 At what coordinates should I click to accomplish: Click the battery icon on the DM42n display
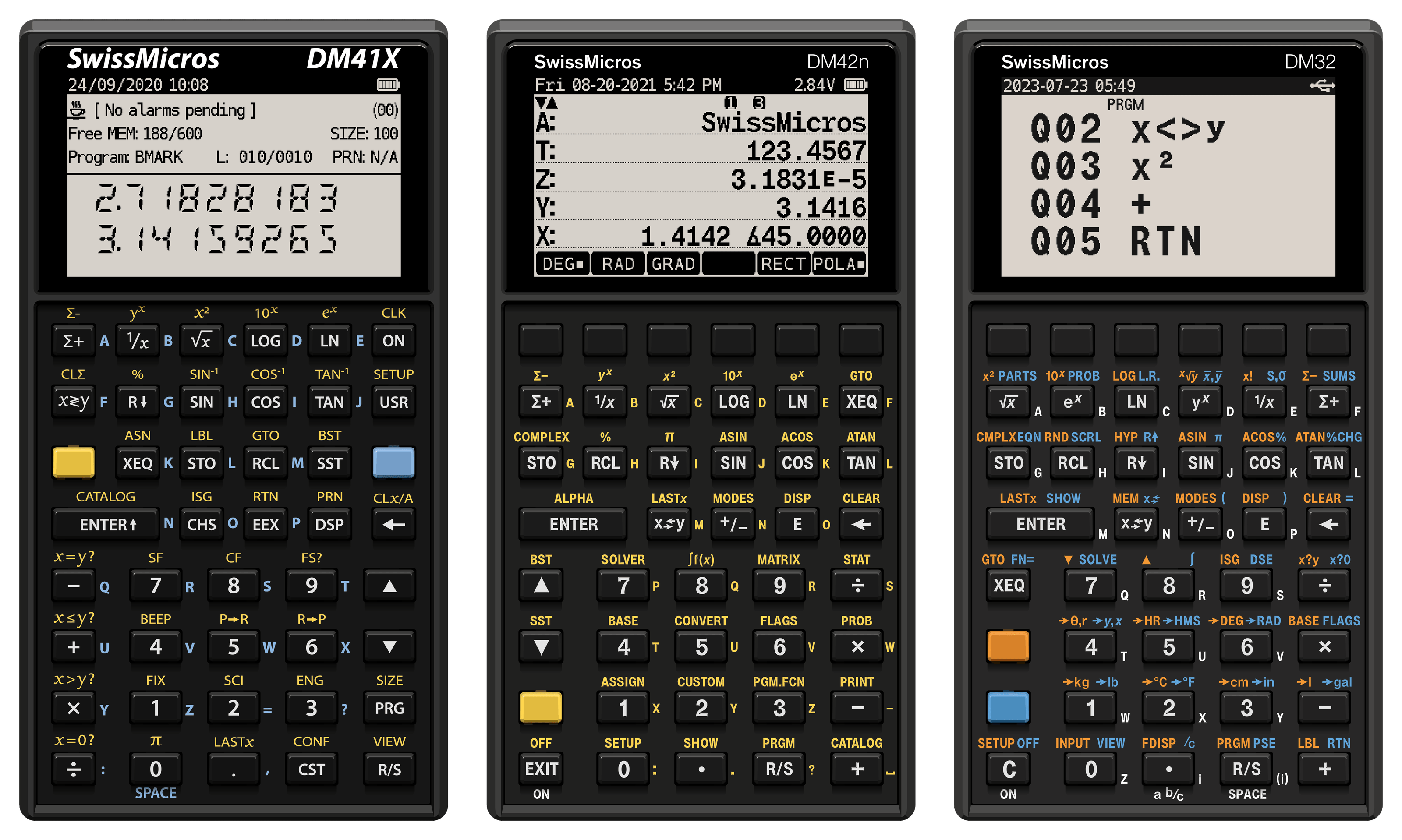(855, 85)
